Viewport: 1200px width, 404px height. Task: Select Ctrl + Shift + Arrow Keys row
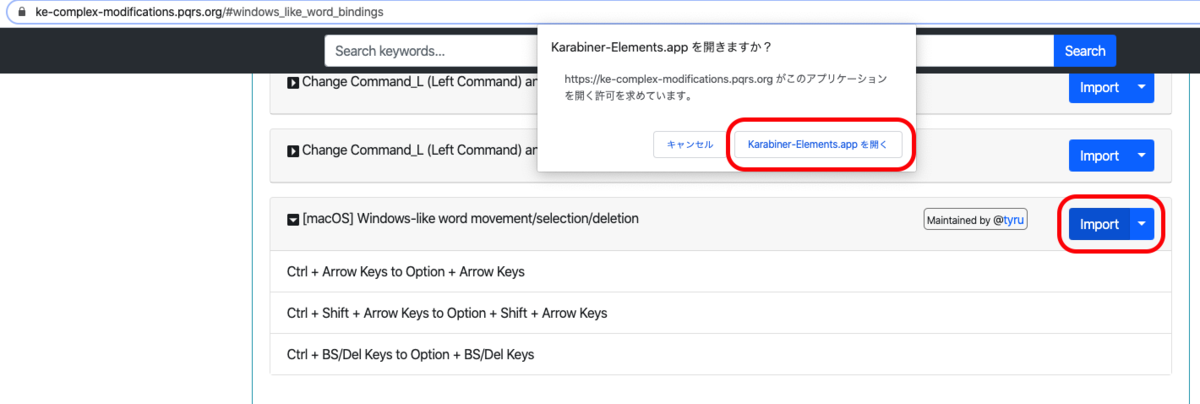pos(446,313)
